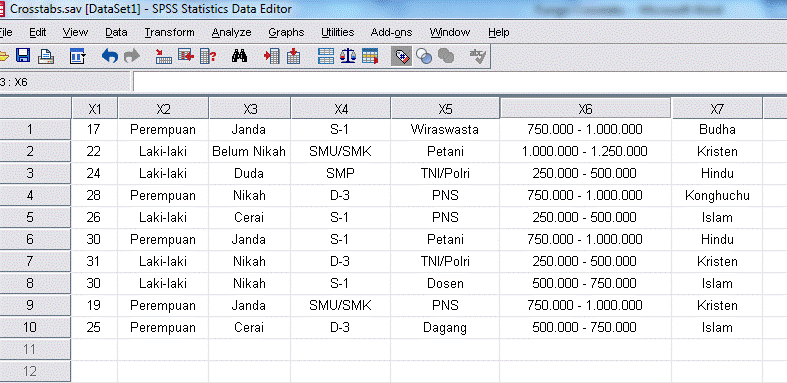The height and width of the screenshot is (383, 787).
Task: Click the cell containing SMP
Action: tap(340, 174)
